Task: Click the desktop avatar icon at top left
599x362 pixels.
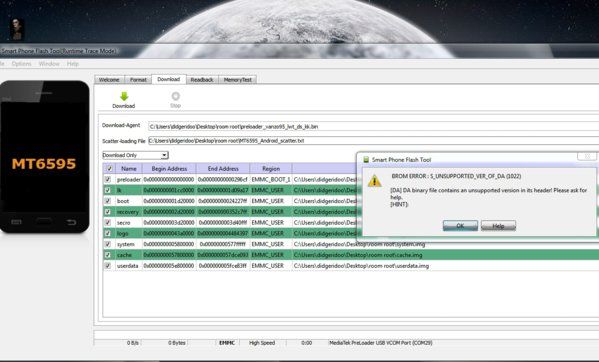Action: point(16,29)
